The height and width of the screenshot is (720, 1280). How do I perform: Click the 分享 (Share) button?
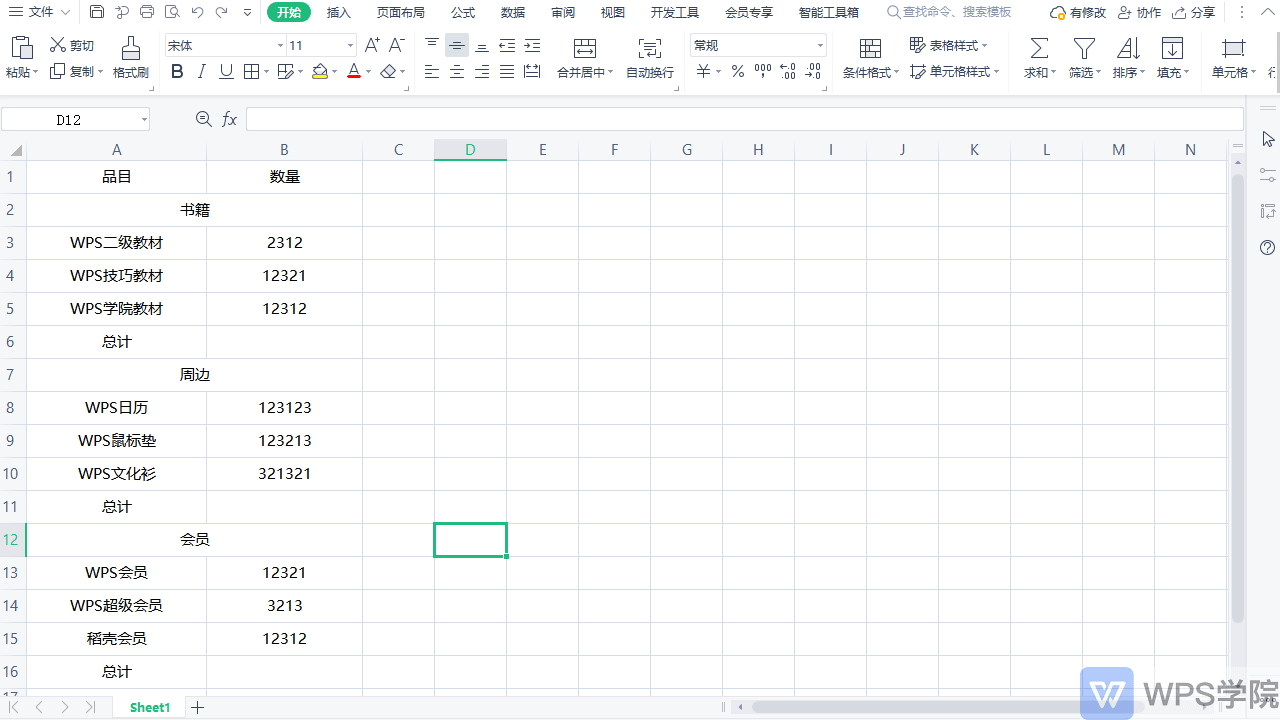1194,12
